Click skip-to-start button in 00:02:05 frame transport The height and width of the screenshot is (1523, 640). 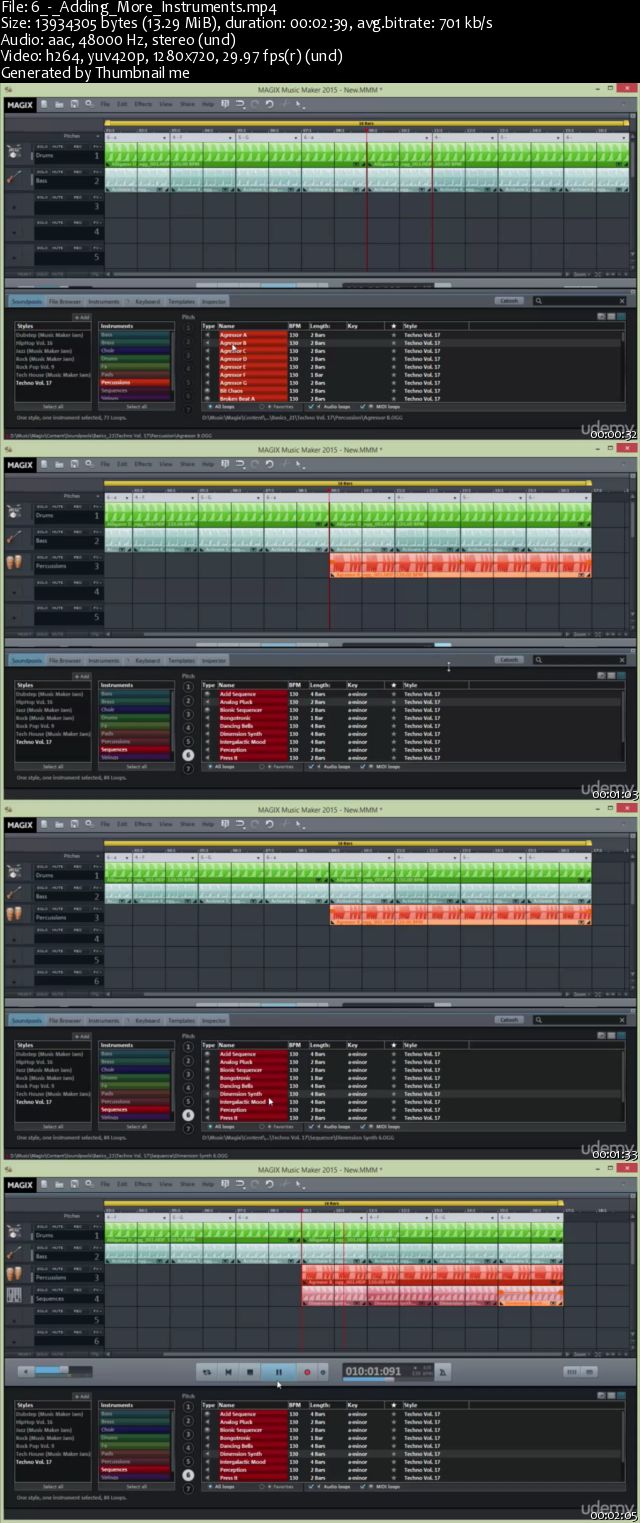(x=228, y=1372)
